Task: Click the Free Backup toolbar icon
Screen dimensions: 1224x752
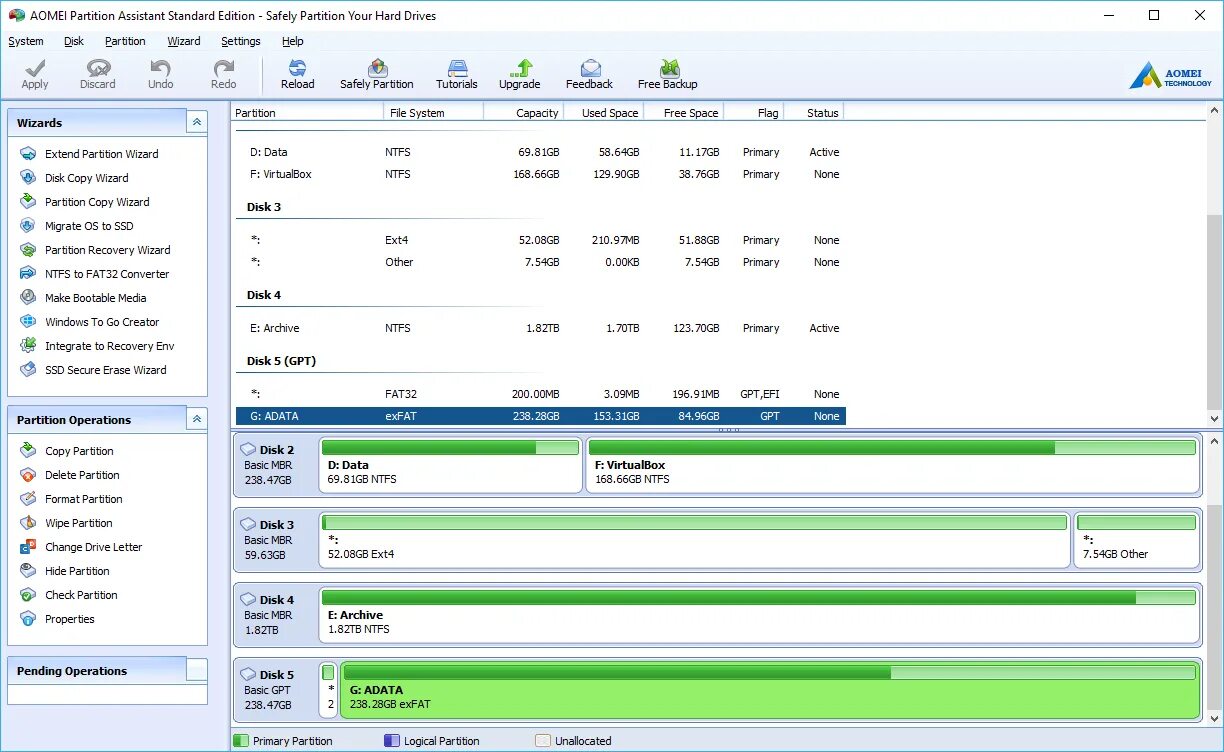Action: pos(668,68)
